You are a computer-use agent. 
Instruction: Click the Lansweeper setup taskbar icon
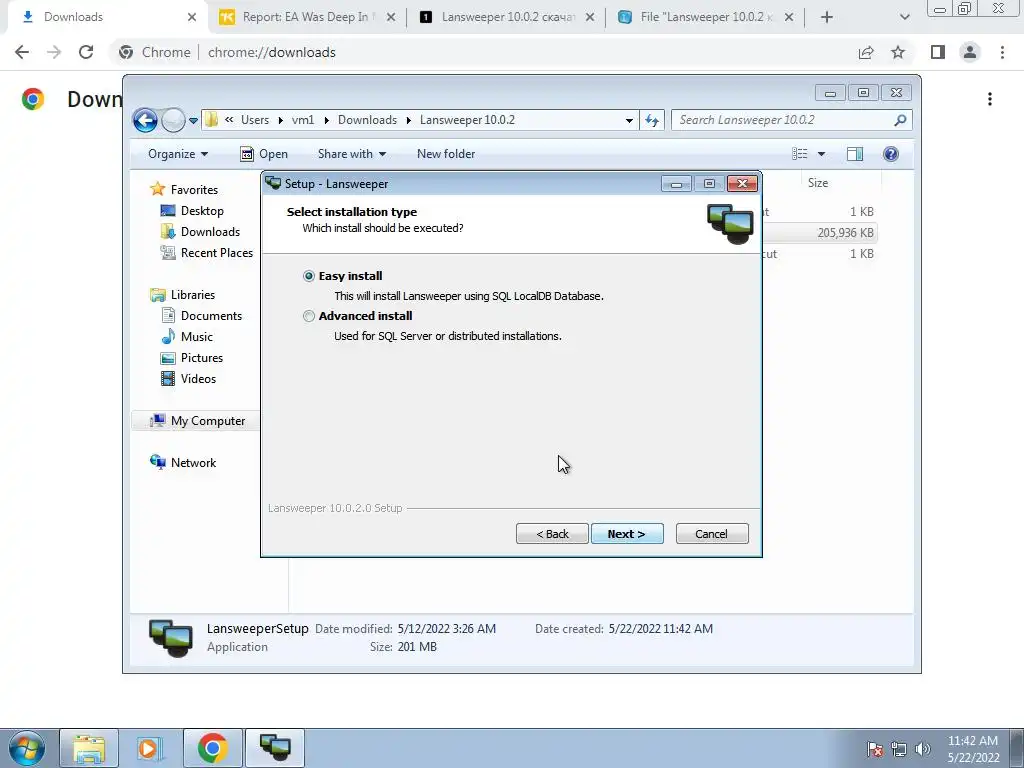275,748
